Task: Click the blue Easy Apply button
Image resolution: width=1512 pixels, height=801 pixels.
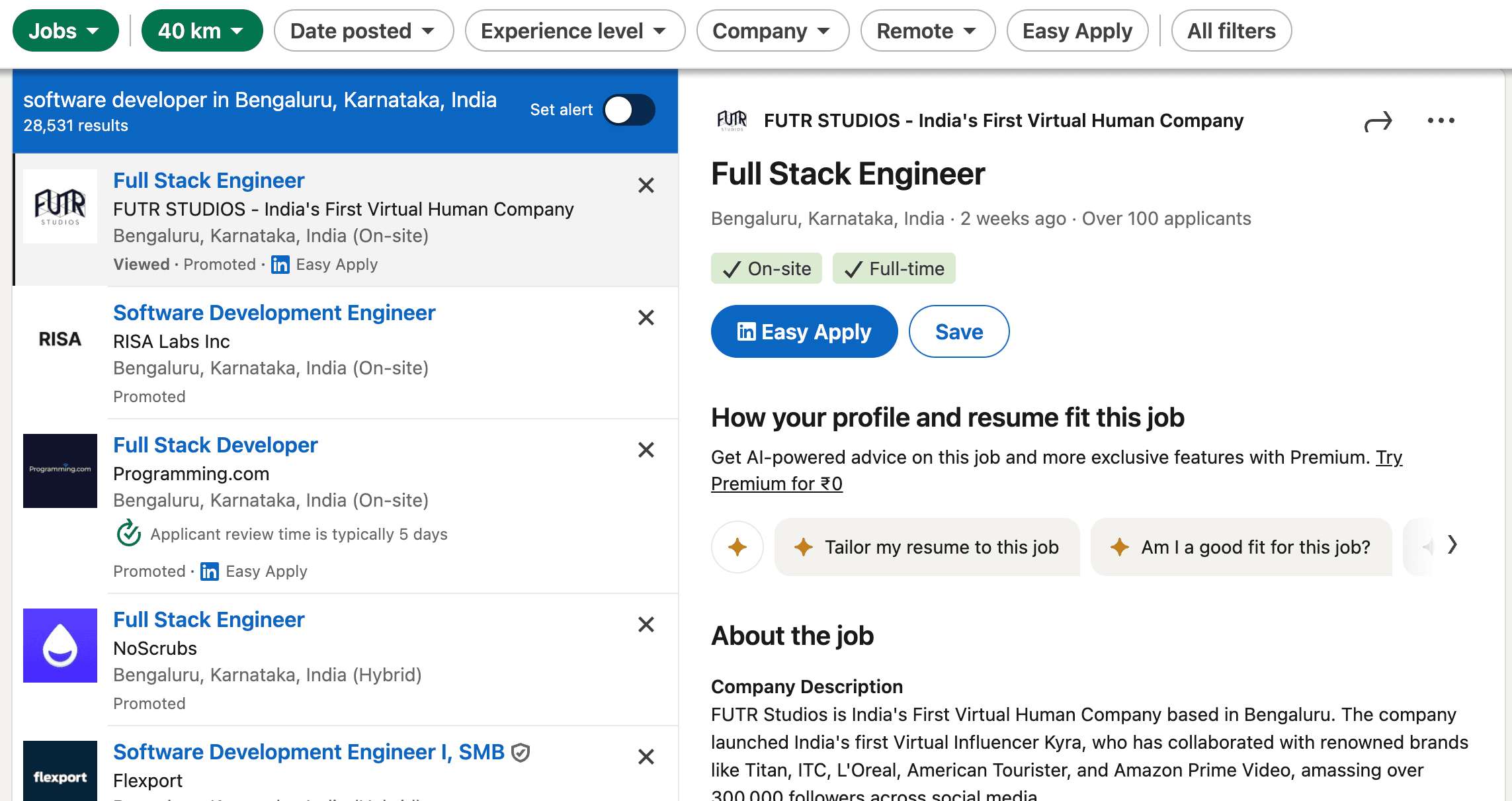Action: coord(804,331)
